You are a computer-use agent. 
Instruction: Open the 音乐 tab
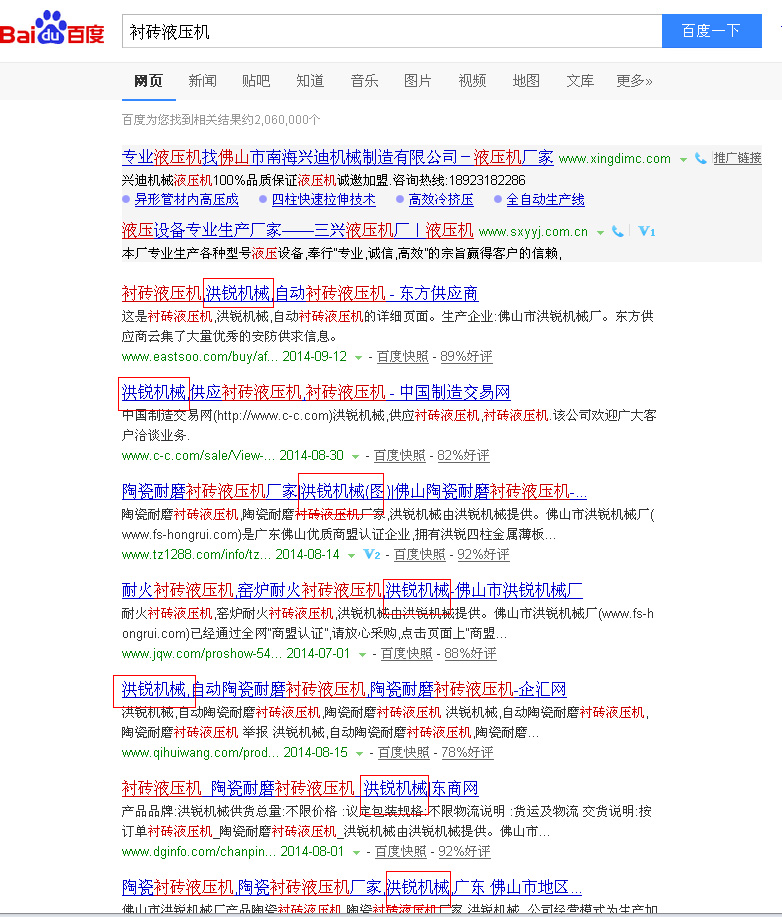coord(364,81)
